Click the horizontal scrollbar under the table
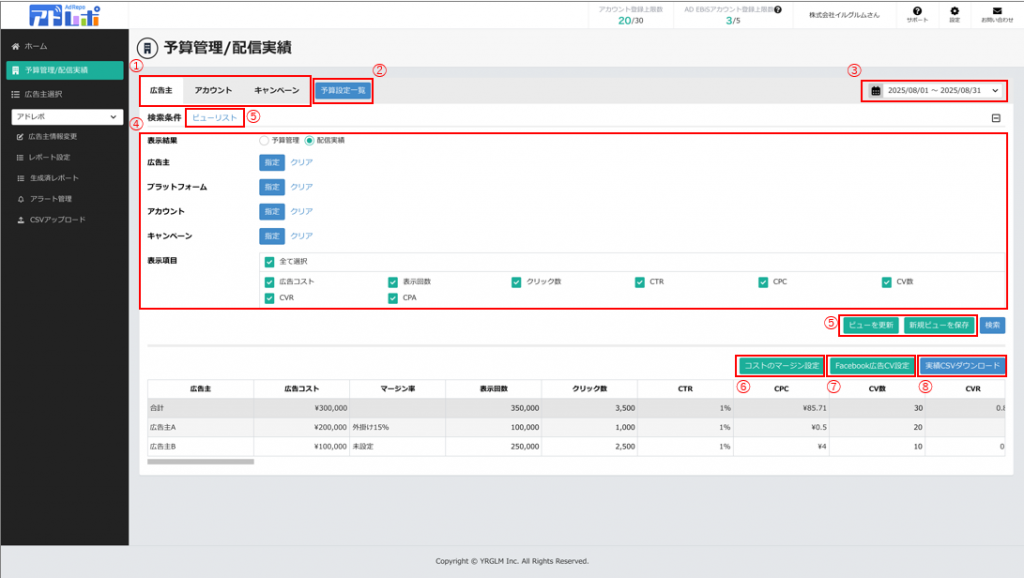Image resolution: width=1024 pixels, height=578 pixels. [200, 461]
